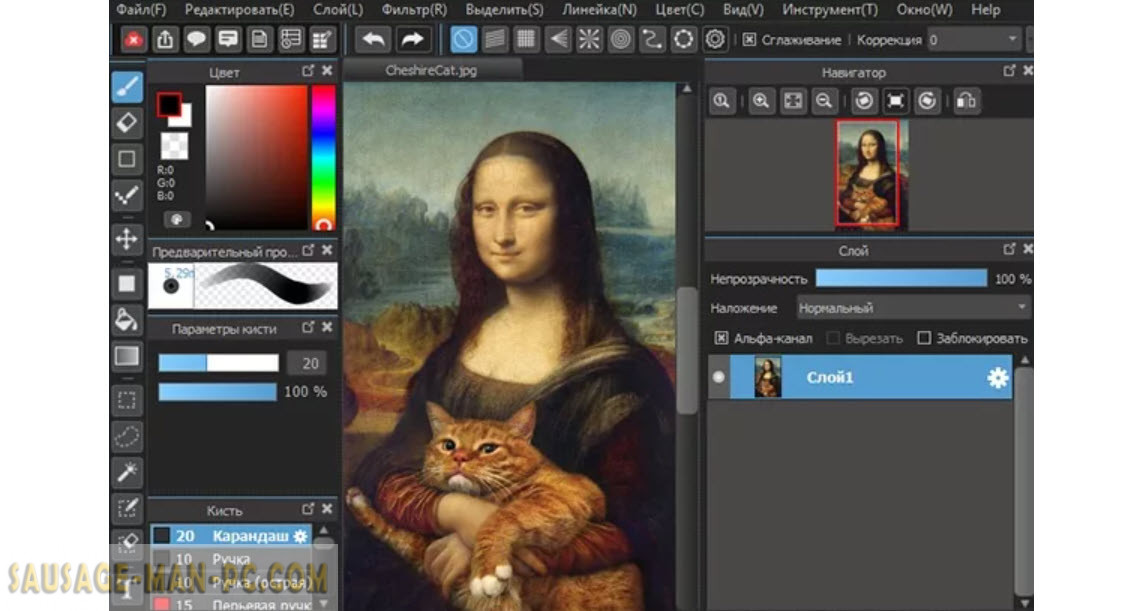
Task: Open Редактировать(E) menu
Action: 239,10
